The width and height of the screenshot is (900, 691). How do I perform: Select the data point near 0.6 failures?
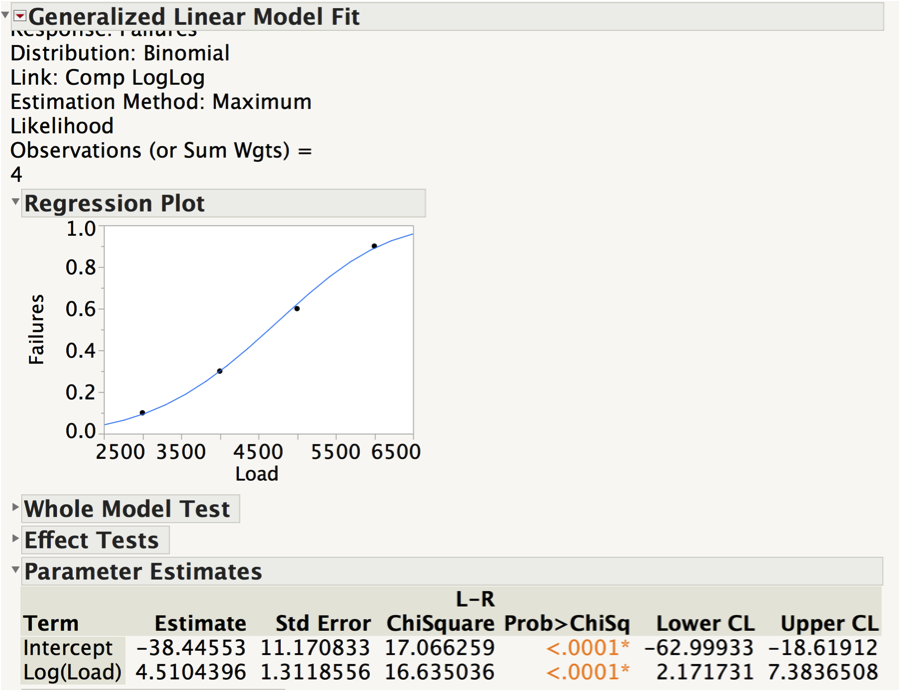point(297,308)
